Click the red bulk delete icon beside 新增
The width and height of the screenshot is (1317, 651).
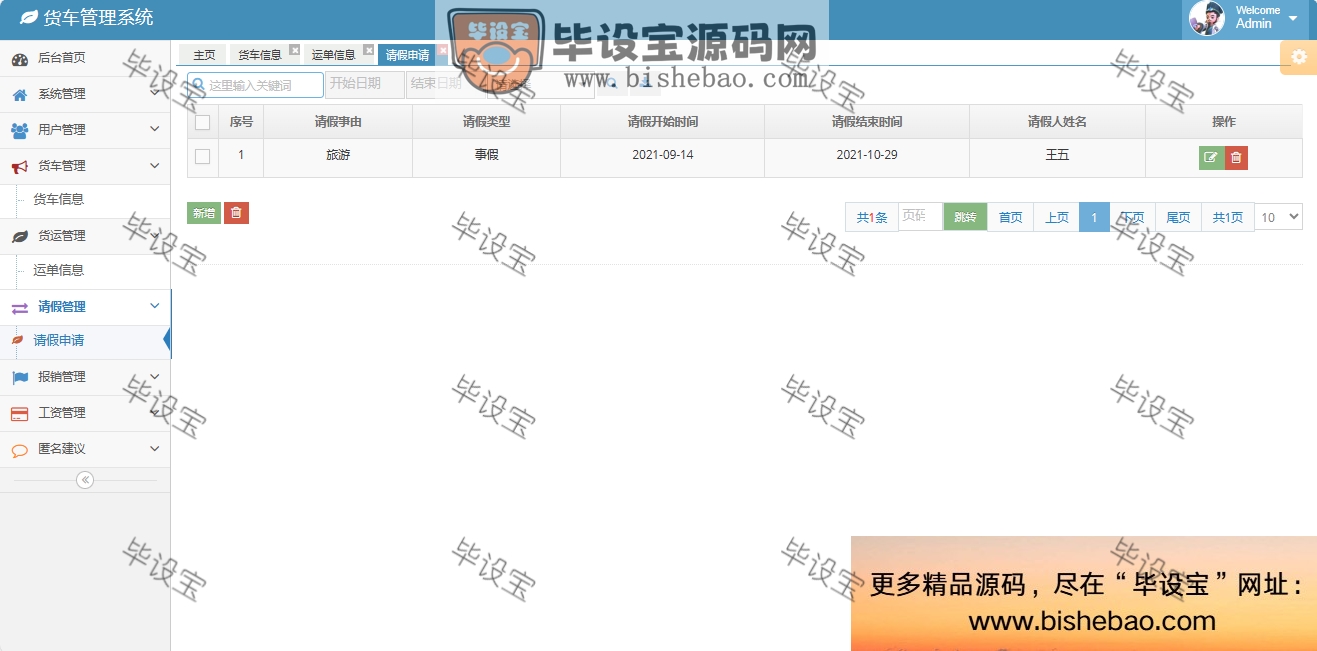(236, 213)
